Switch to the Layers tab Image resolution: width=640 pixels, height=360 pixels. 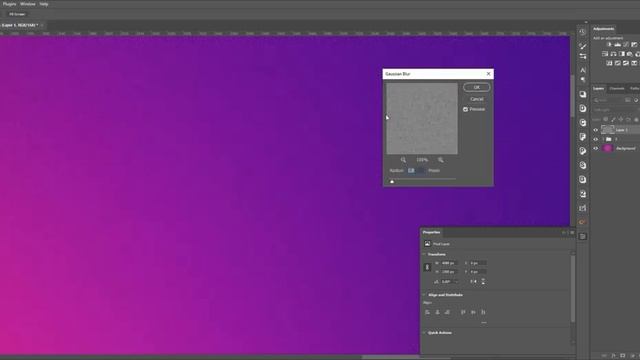click(x=598, y=89)
